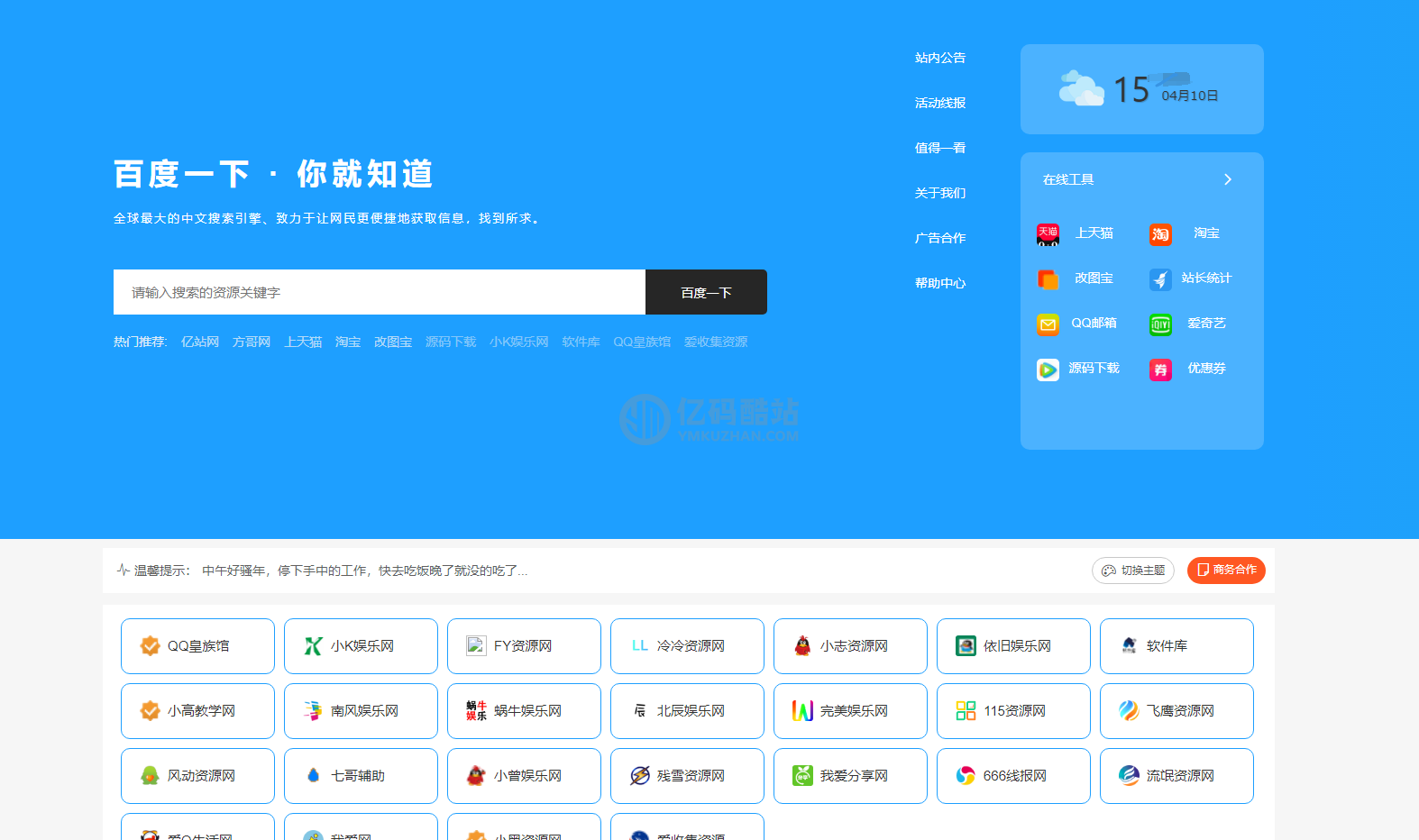Image resolution: width=1419 pixels, height=840 pixels.
Task: Click the 冷冷资源网 LL icon
Action: coord(640,645)
